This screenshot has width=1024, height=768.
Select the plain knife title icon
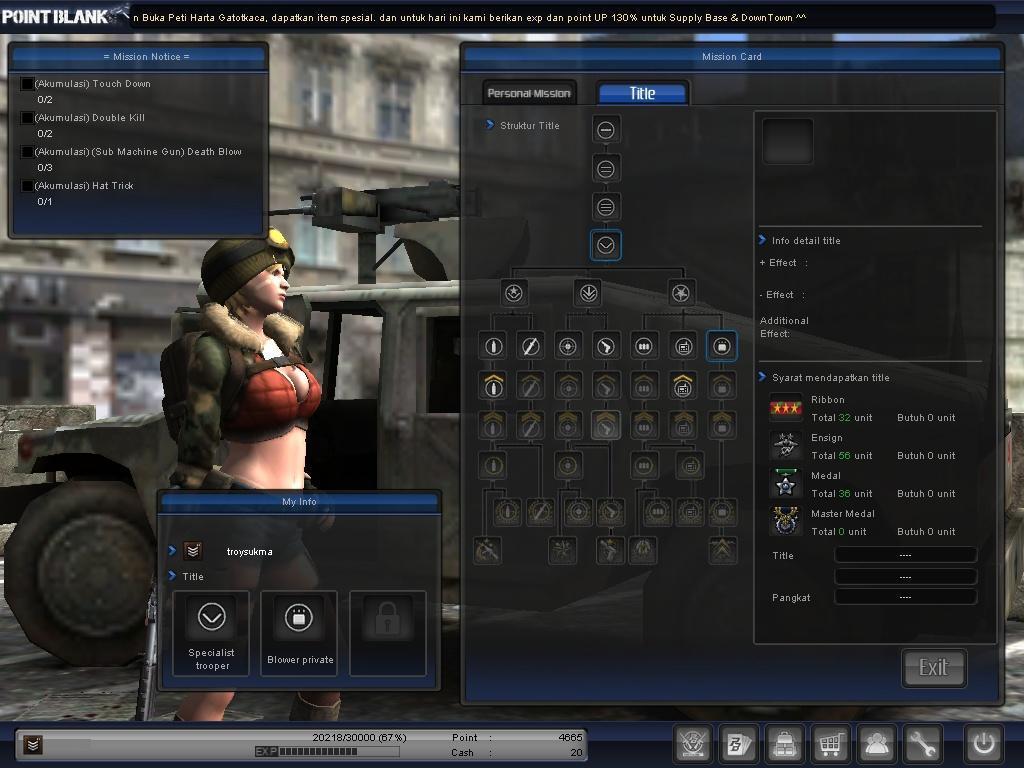(x=530, y=346)
